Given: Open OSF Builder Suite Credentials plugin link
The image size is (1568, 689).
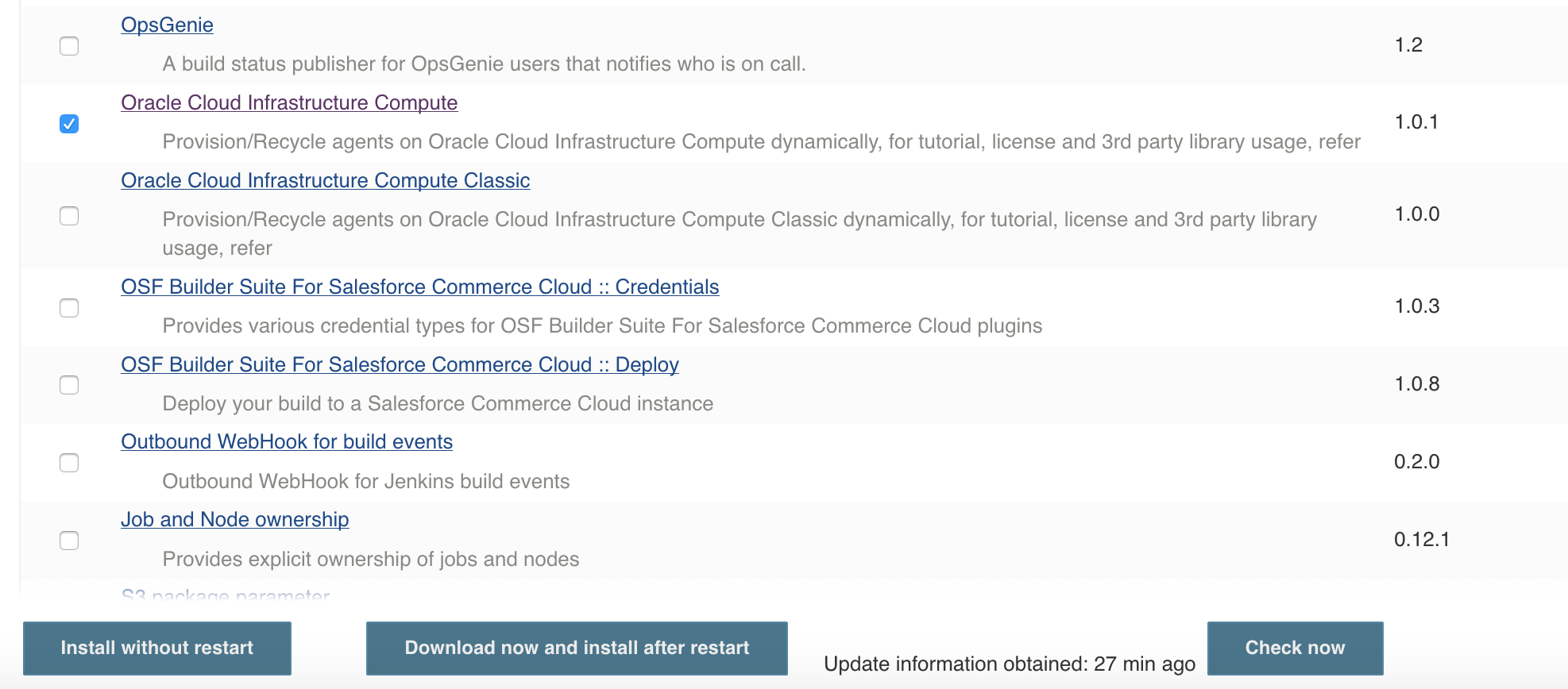Looking at the screenshot, I should 419,287.
